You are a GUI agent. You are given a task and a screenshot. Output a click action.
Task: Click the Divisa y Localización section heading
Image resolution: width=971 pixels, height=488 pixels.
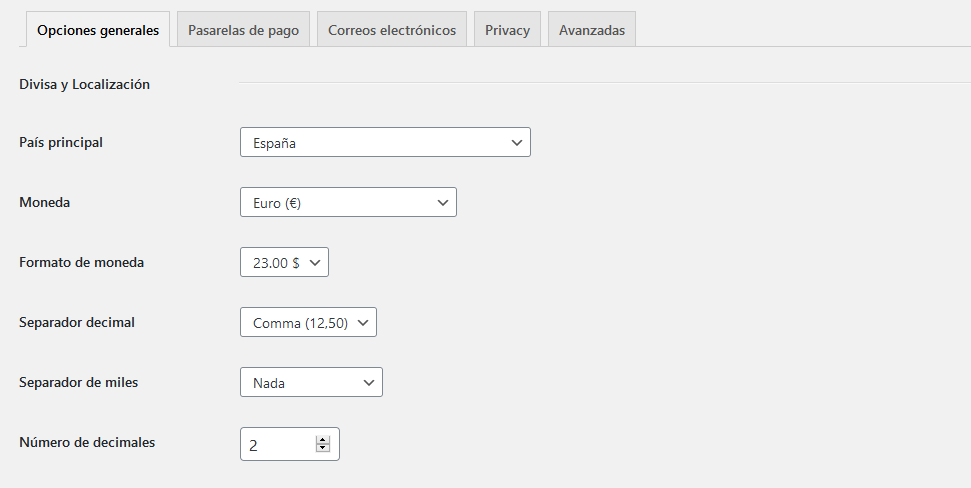[85, 84]
